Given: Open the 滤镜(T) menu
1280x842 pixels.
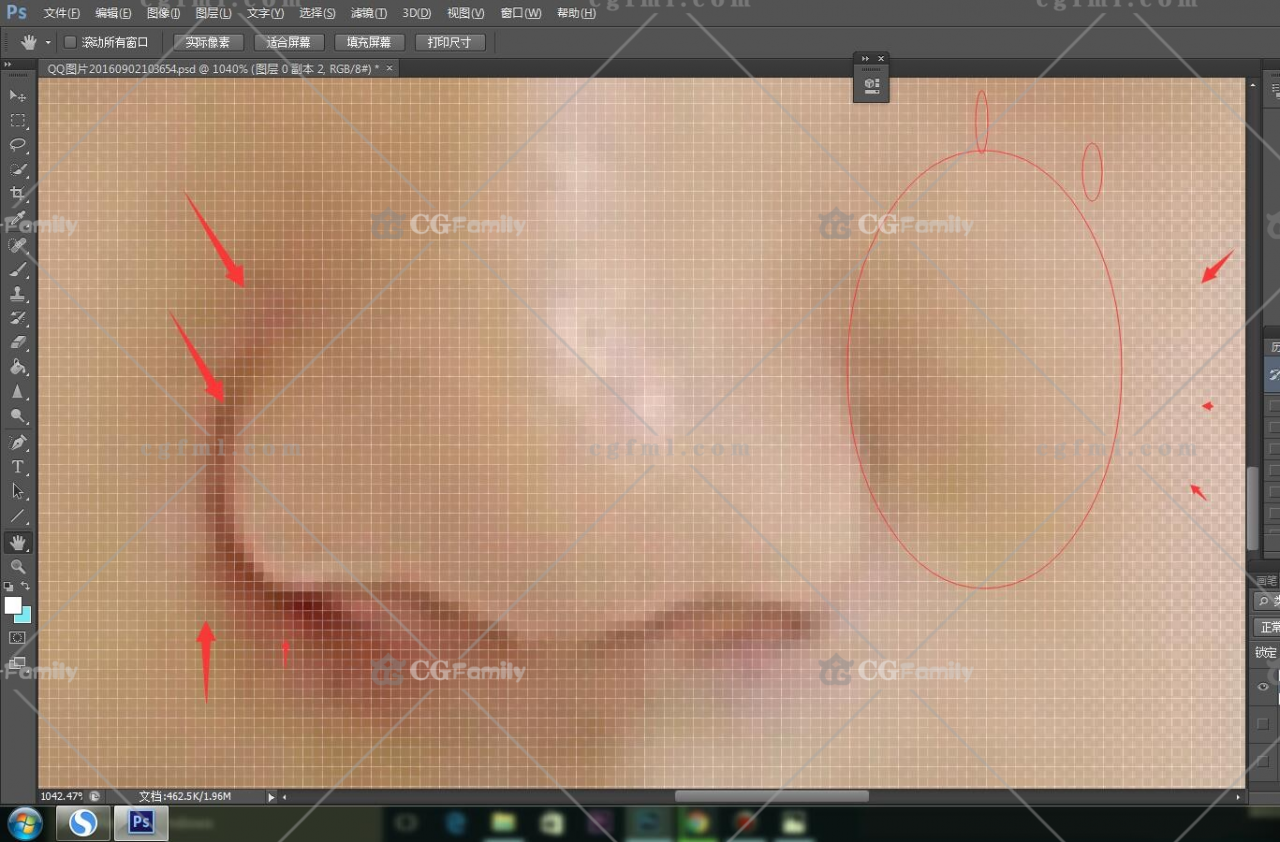Looking at the screenshot, I should coord(368,13).
